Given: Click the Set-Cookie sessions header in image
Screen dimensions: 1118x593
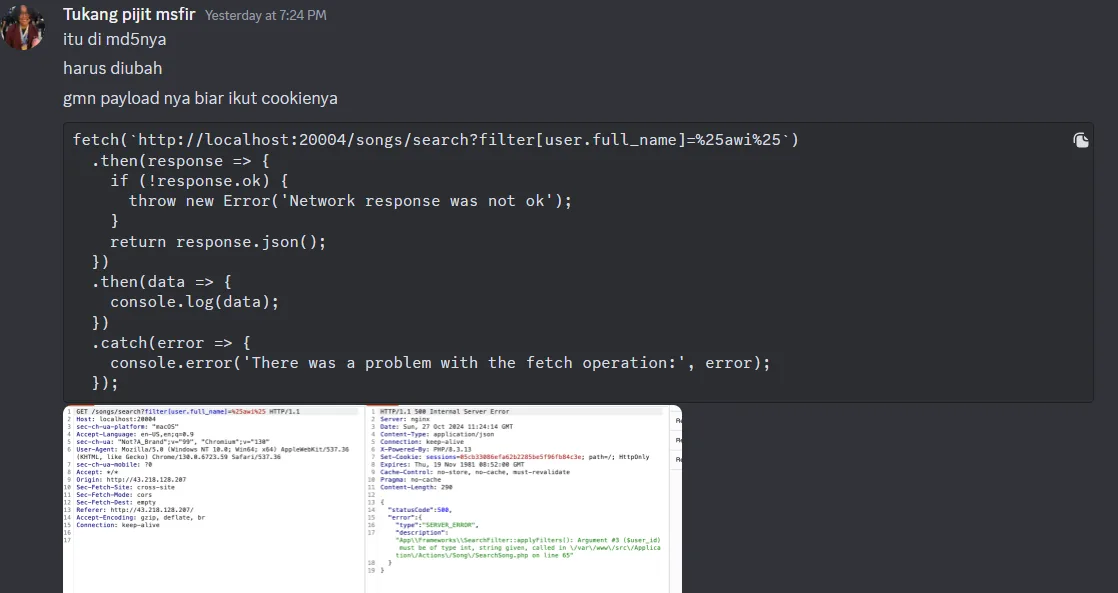Looking at the screenshot, I should click(515, 457).
